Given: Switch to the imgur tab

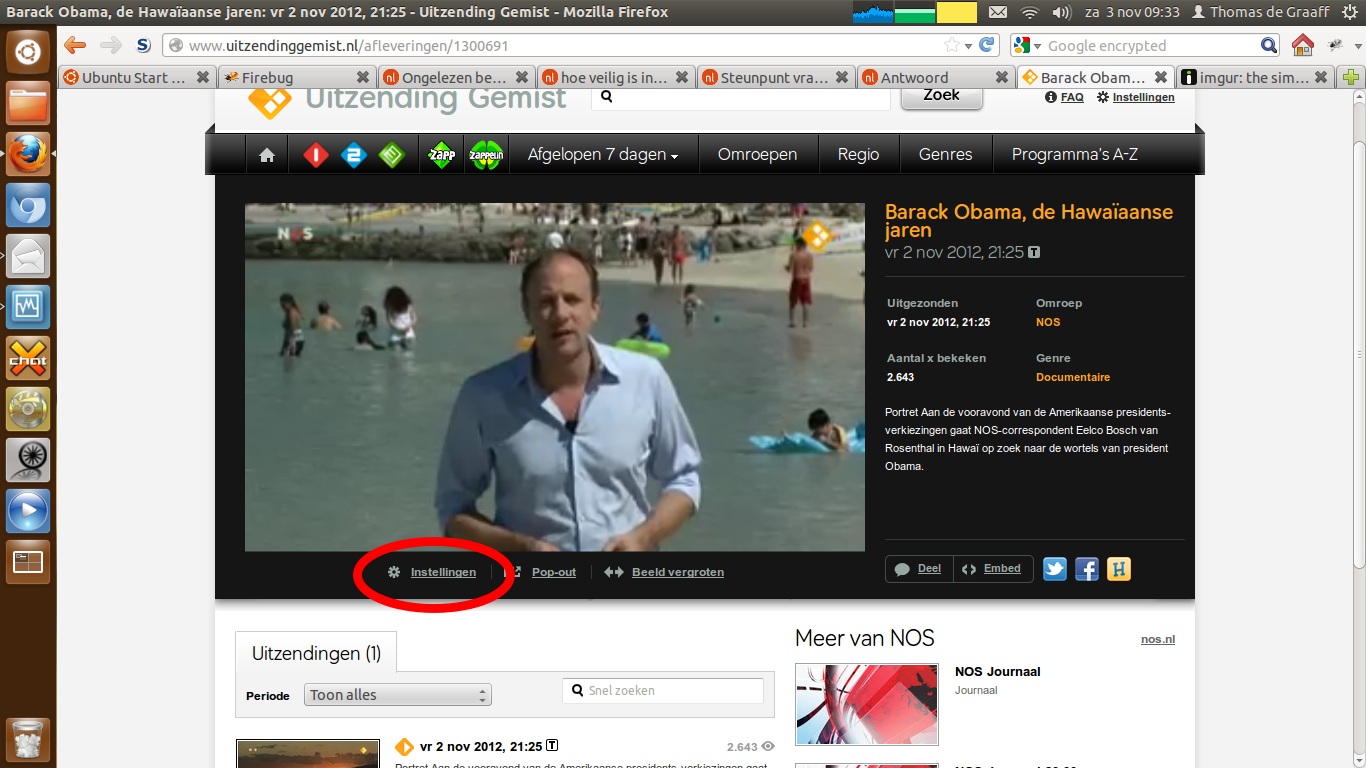Looking at the screenshot, I should click(1255, 77).
